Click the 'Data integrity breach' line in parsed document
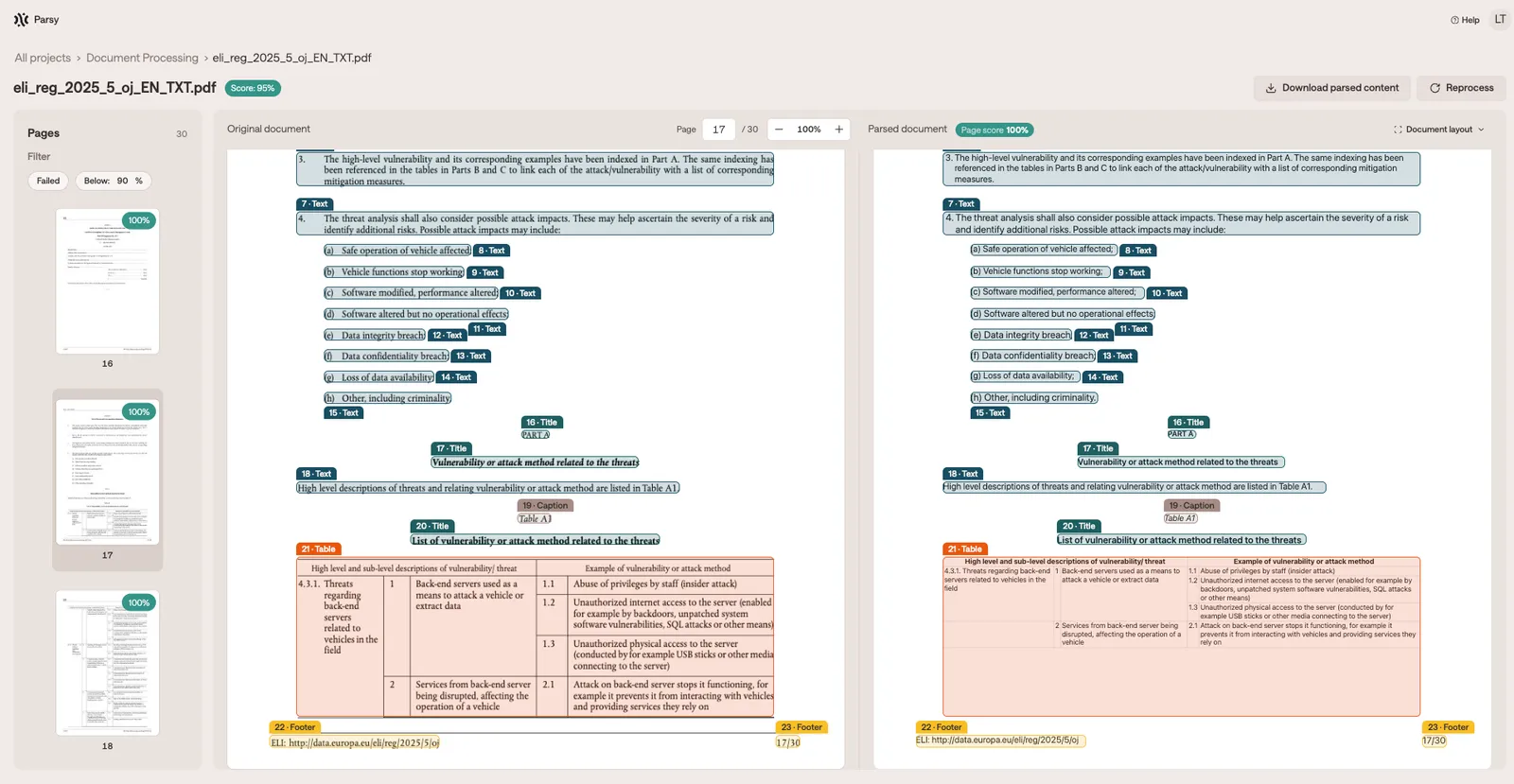Screen dimensions: 1514x784 coord(1021,335)
